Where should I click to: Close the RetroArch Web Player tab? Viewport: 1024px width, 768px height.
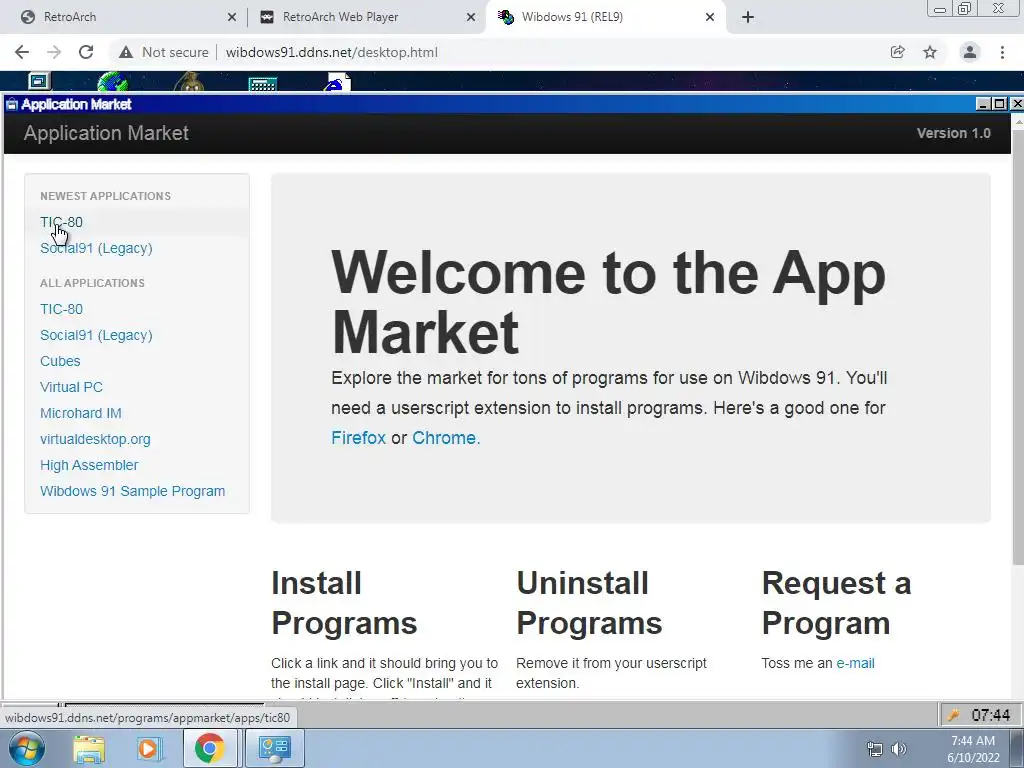471,17
